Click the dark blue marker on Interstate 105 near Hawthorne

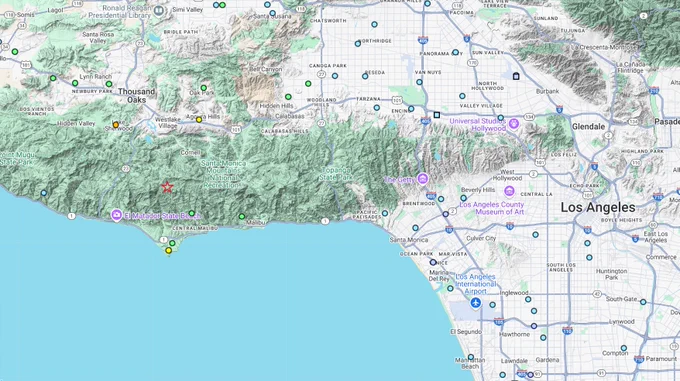534,326
